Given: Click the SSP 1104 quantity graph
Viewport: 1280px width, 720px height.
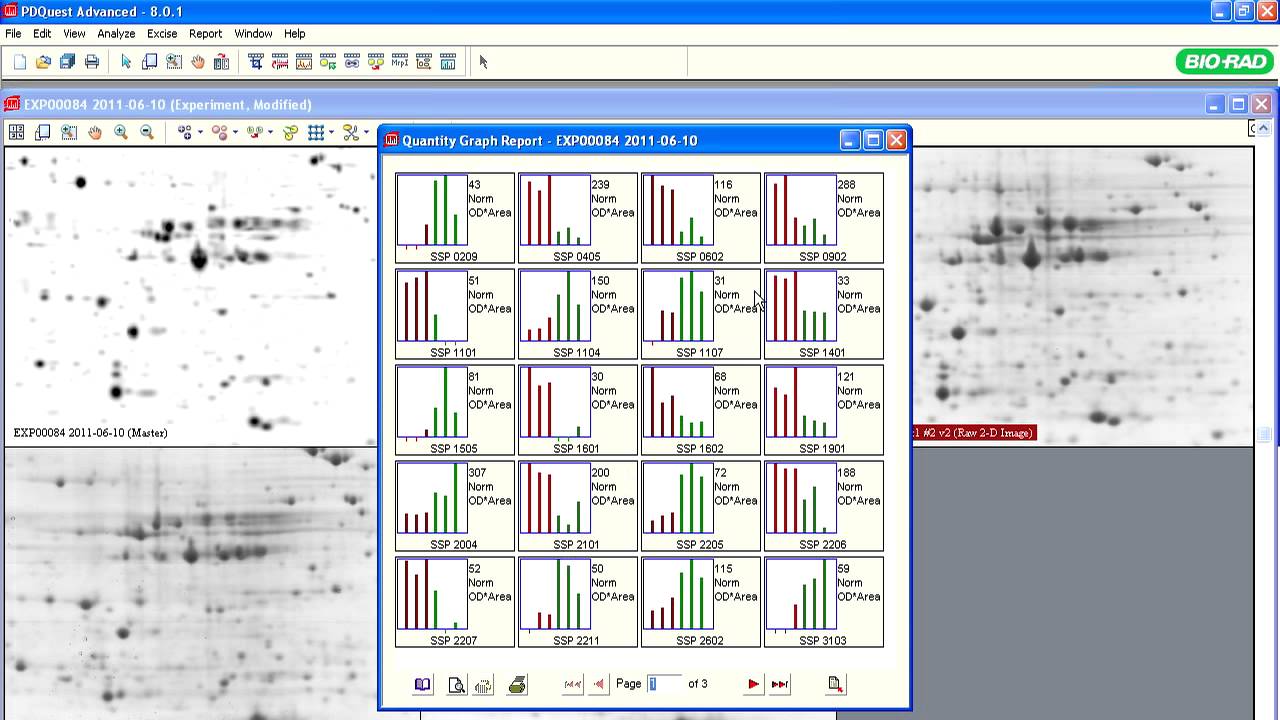Looking at the screenshot, I should coord(578,314).
